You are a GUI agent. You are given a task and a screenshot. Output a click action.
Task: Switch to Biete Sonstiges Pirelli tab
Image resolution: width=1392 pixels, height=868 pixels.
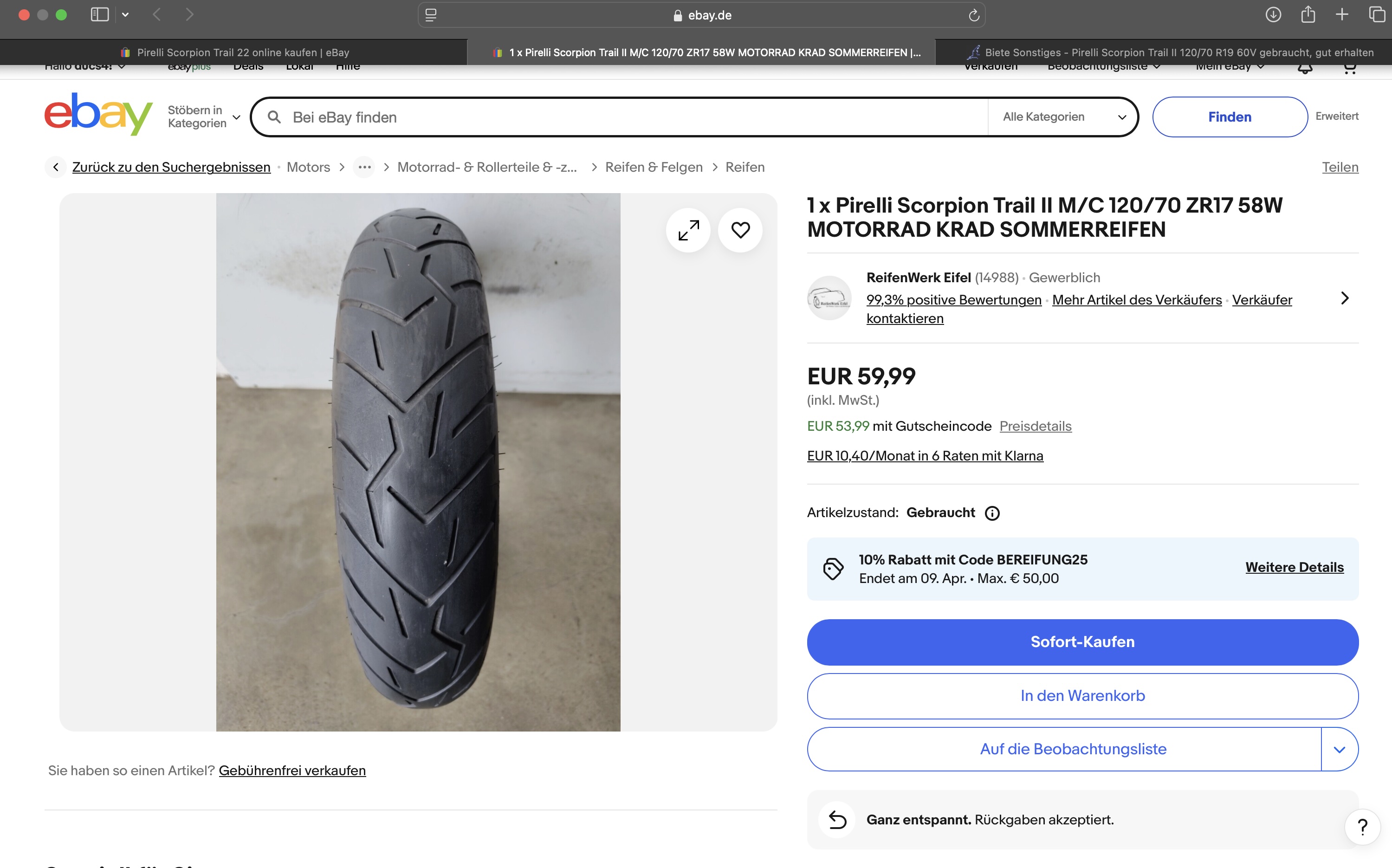1171,53
